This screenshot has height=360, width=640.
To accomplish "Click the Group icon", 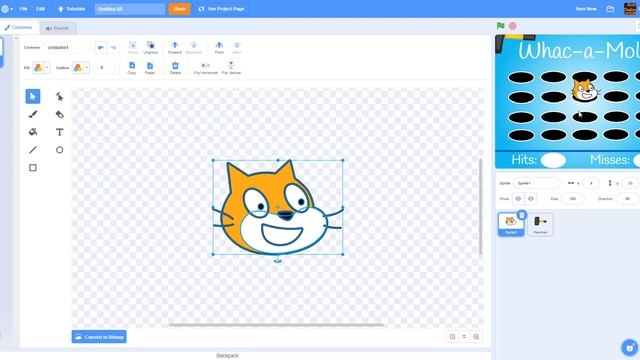I will (x=133, y=47).
